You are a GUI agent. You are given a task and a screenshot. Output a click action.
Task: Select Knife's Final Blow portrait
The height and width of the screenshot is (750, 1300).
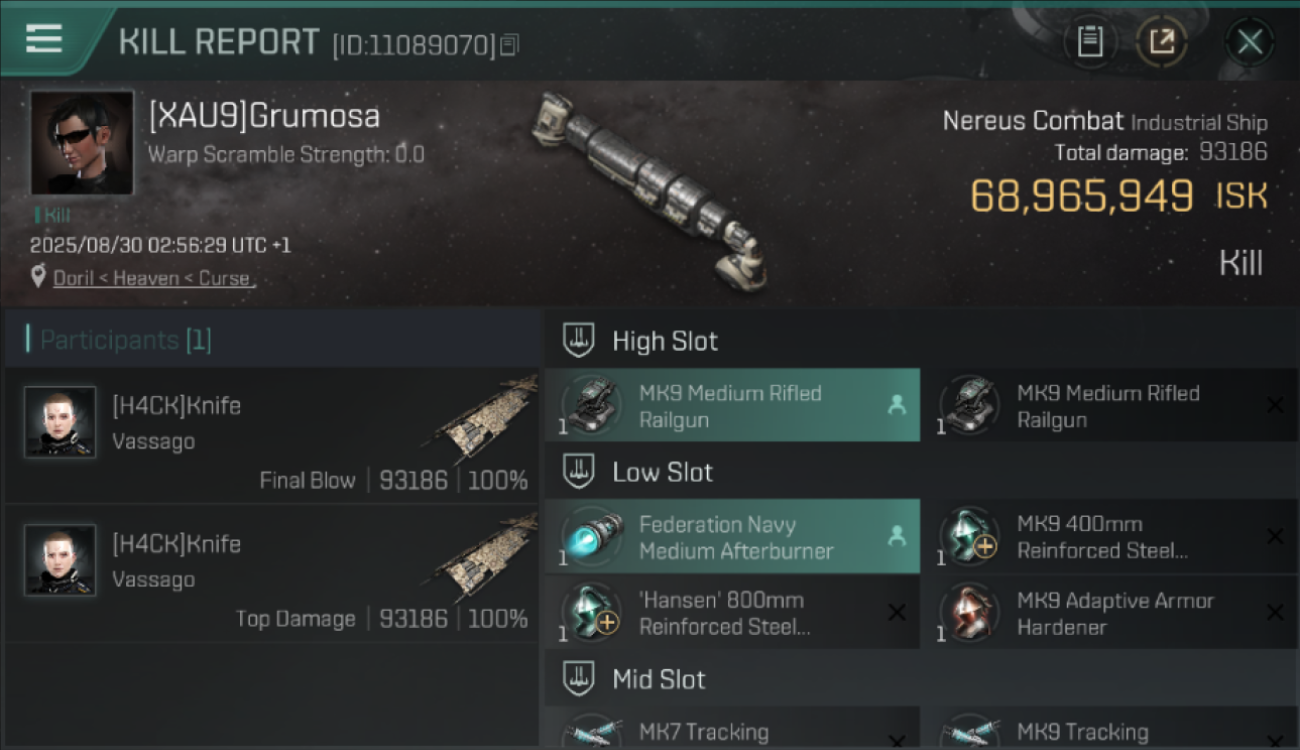[60, 422]
